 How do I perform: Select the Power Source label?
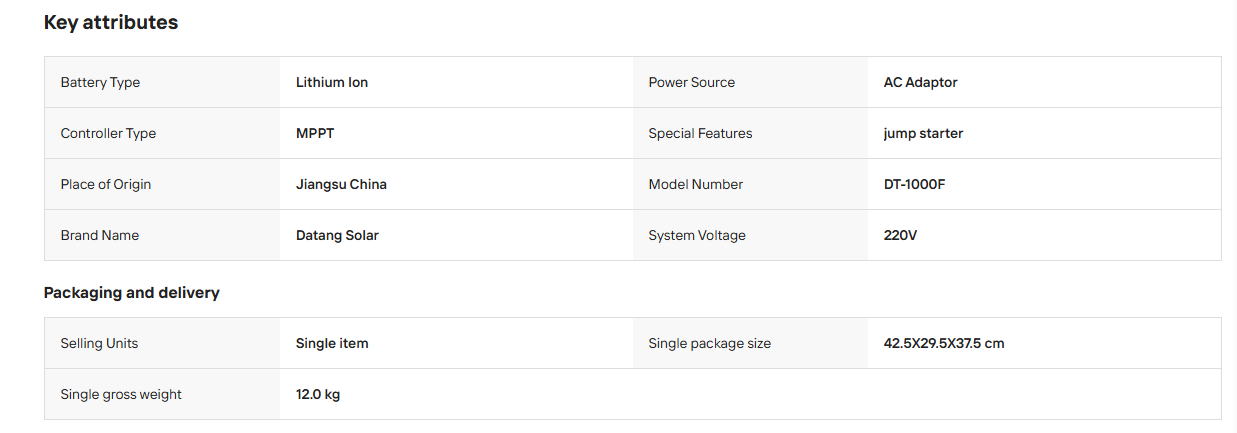pos(691,82)
